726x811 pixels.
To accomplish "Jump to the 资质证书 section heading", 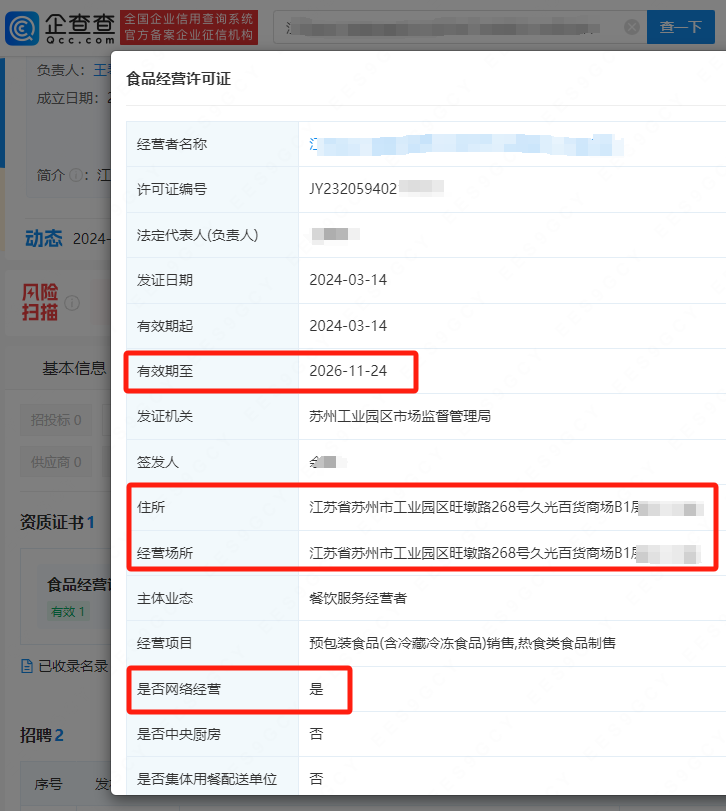I will tap(57, 523).
